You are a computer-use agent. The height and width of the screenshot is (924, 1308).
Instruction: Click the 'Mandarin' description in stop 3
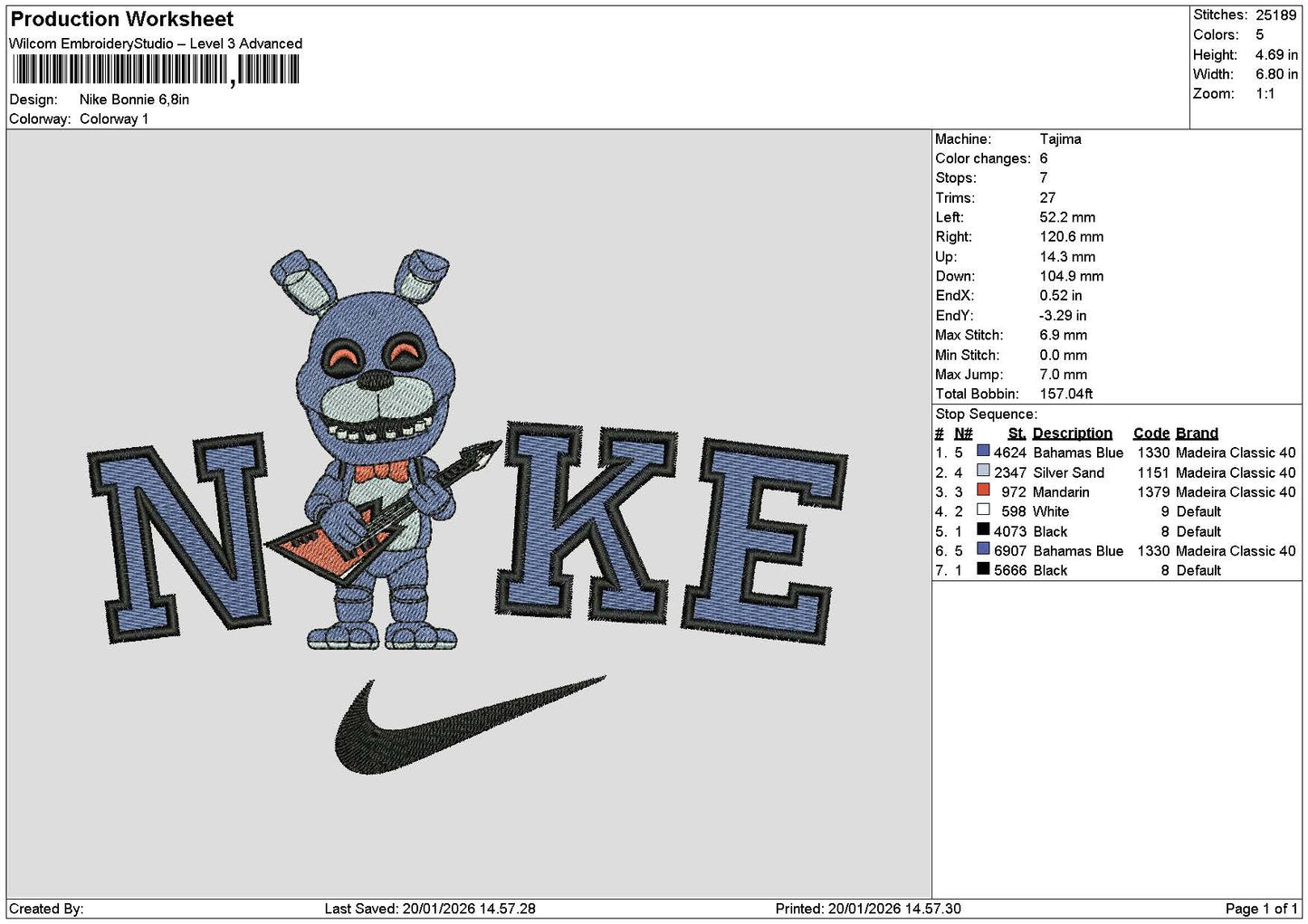point(1061,491)
